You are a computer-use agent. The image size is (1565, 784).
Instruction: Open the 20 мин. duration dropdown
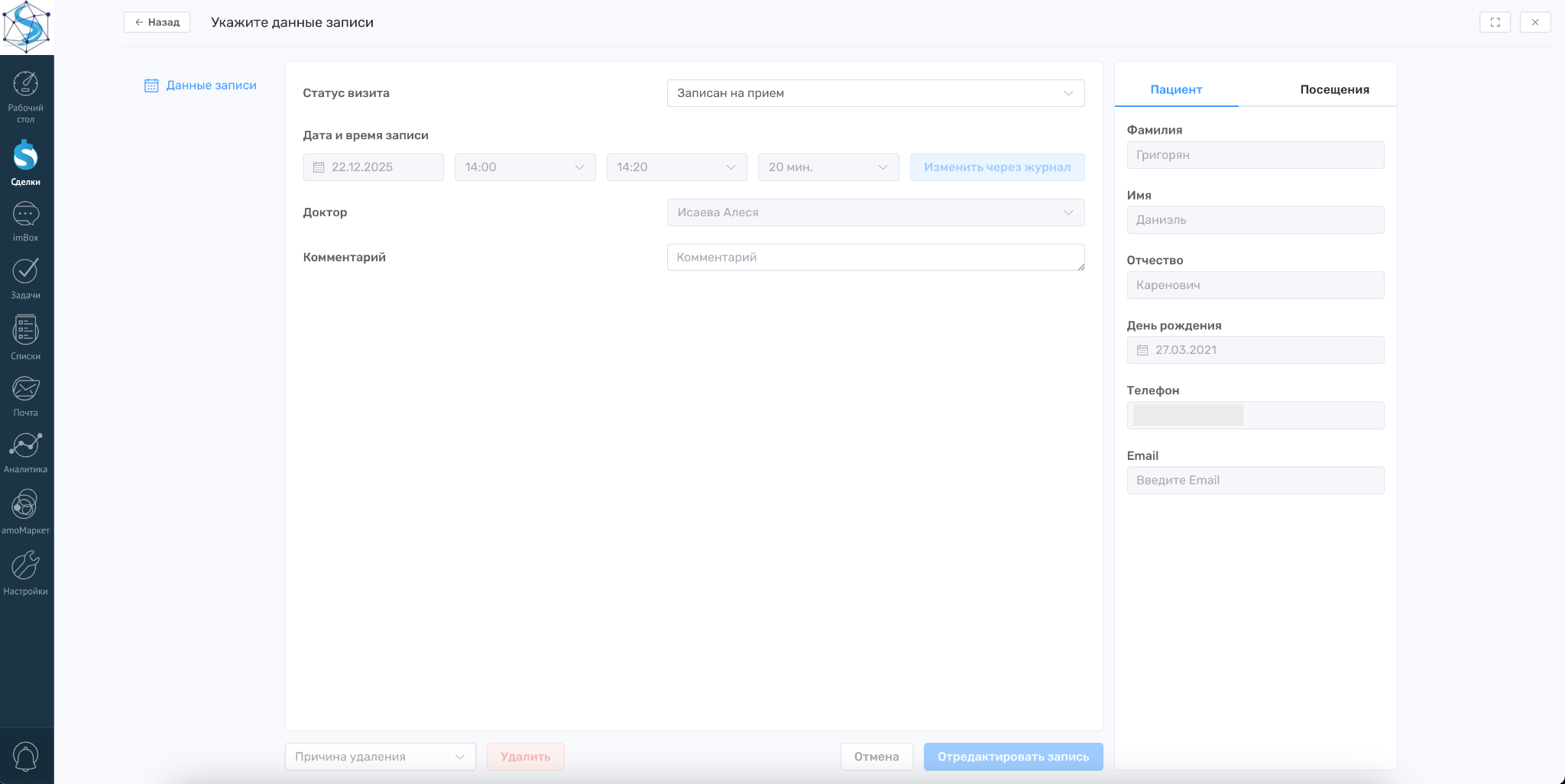tap(828, 167)
